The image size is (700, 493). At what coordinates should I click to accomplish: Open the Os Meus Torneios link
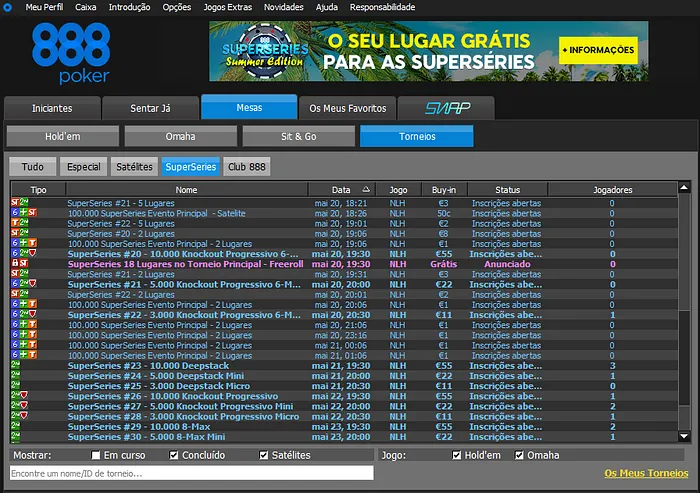coord(646,473)
